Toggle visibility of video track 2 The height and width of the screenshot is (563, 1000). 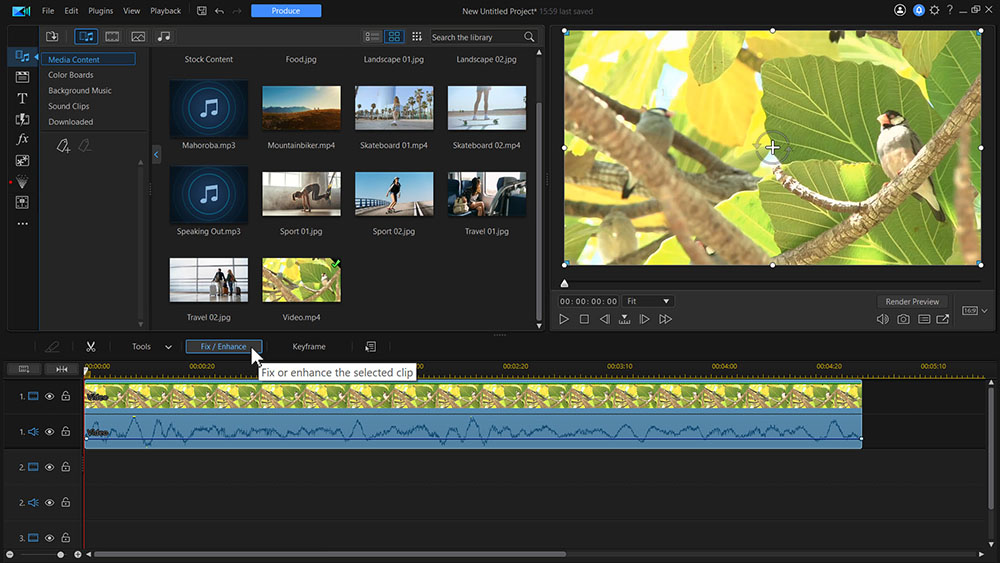(49, 467)
